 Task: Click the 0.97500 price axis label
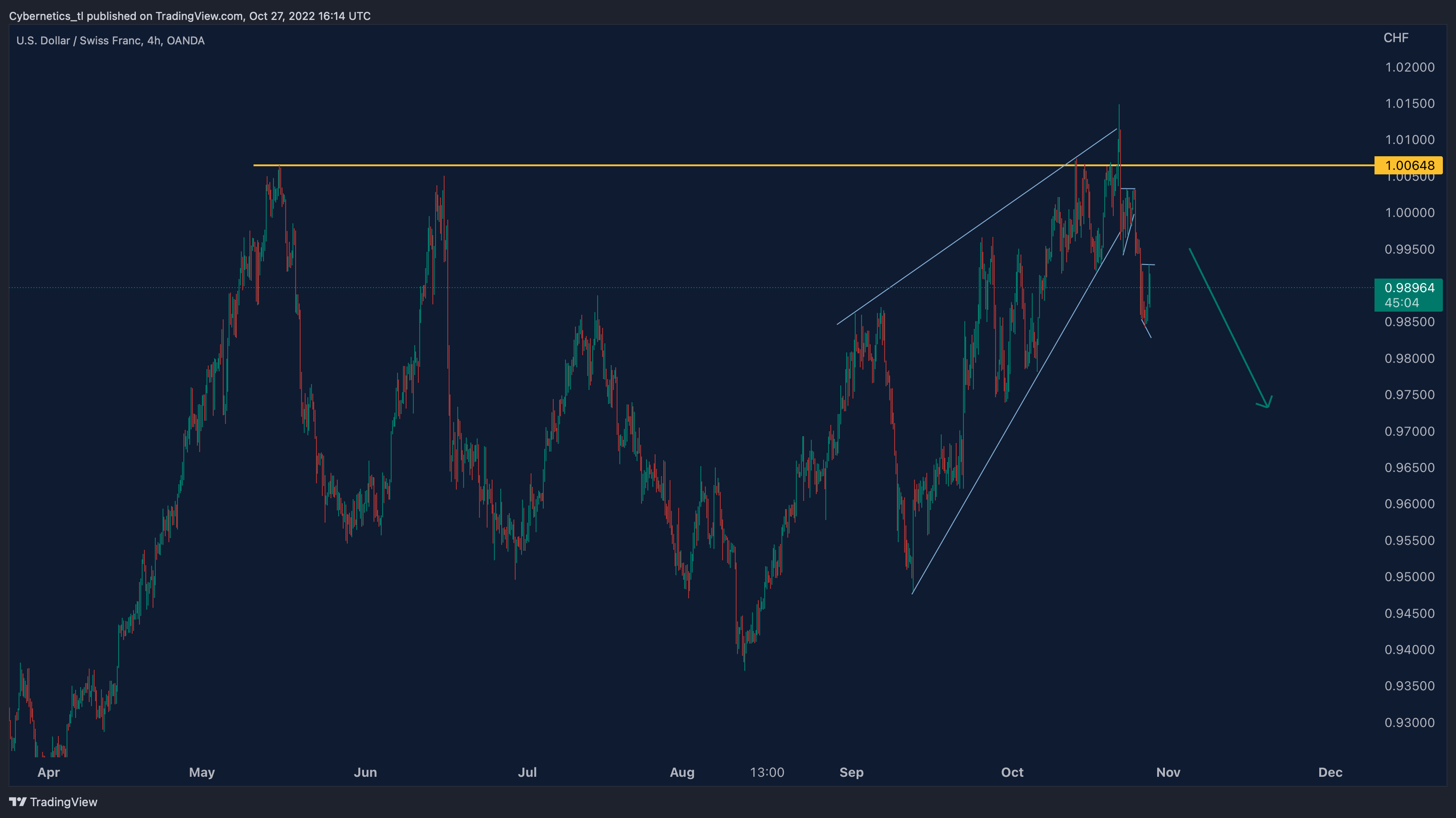pos(1410,395)
